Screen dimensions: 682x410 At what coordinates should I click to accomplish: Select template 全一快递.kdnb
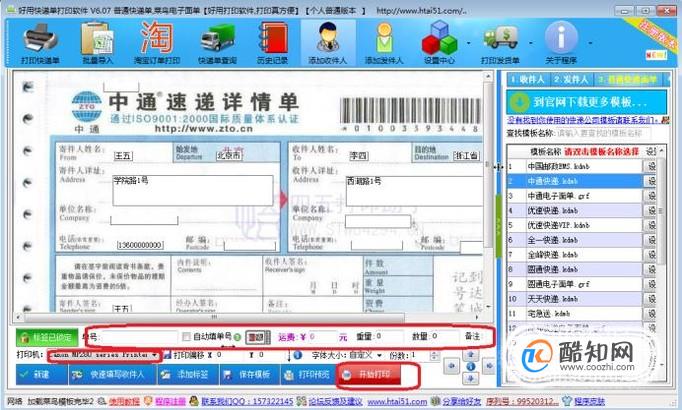pyautogui.click(x=575, y=240)
